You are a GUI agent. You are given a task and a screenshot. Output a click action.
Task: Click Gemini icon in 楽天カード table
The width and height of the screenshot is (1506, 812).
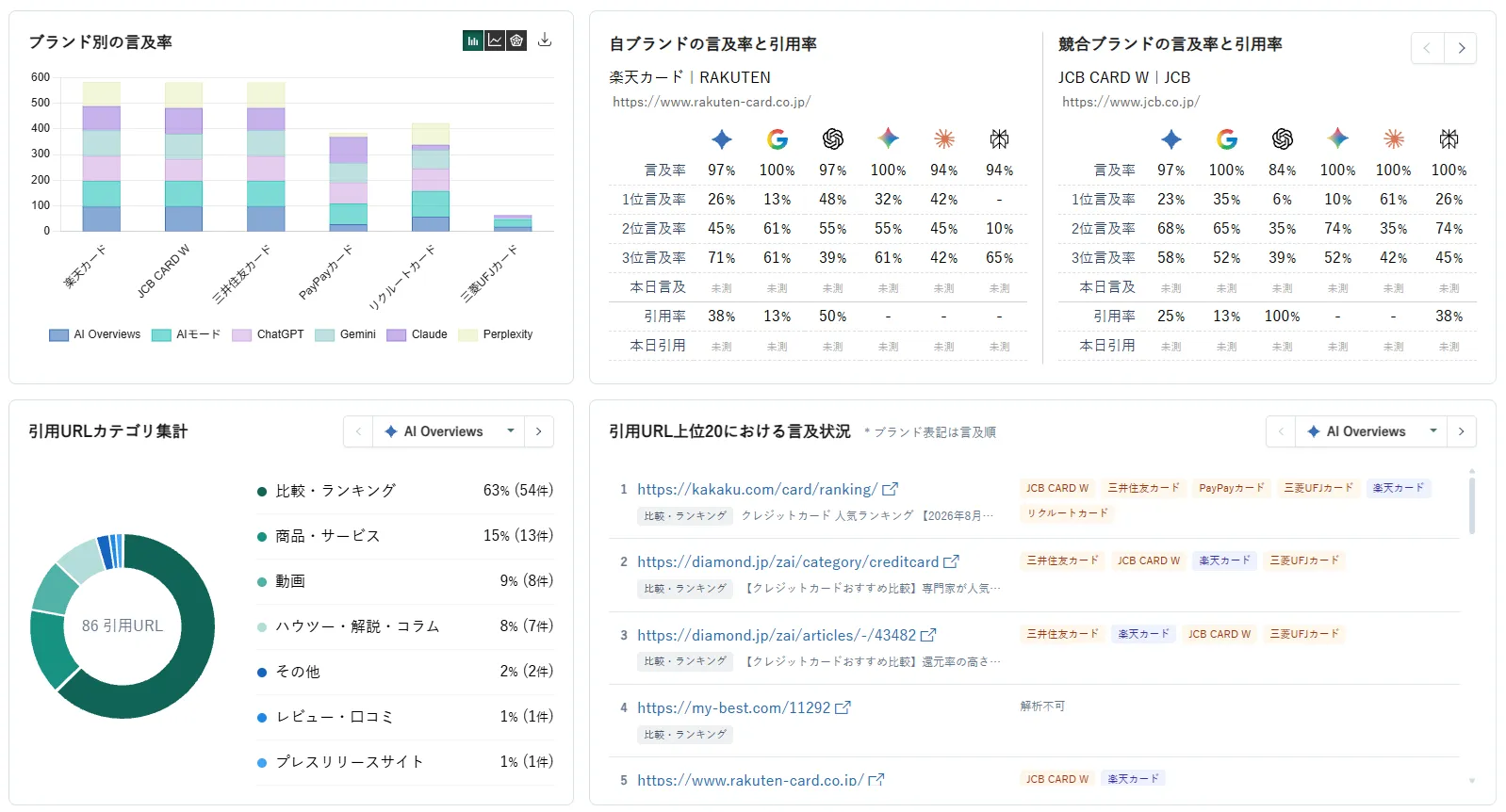tap(889, 139)
